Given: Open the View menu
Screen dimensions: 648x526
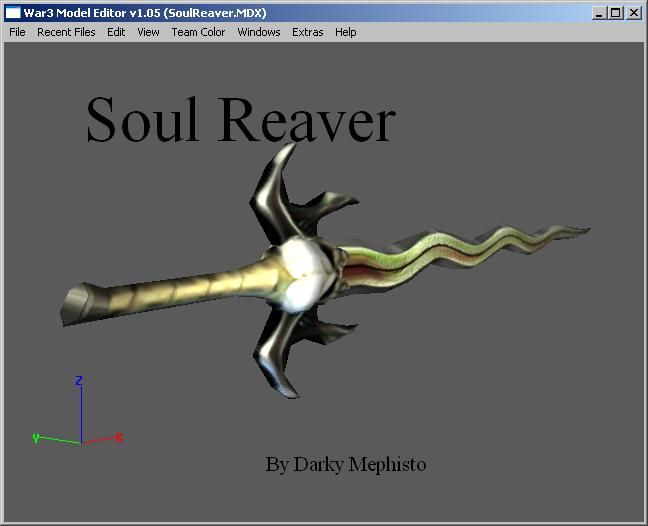Looking at the screenshot, I should coord(148,32).
